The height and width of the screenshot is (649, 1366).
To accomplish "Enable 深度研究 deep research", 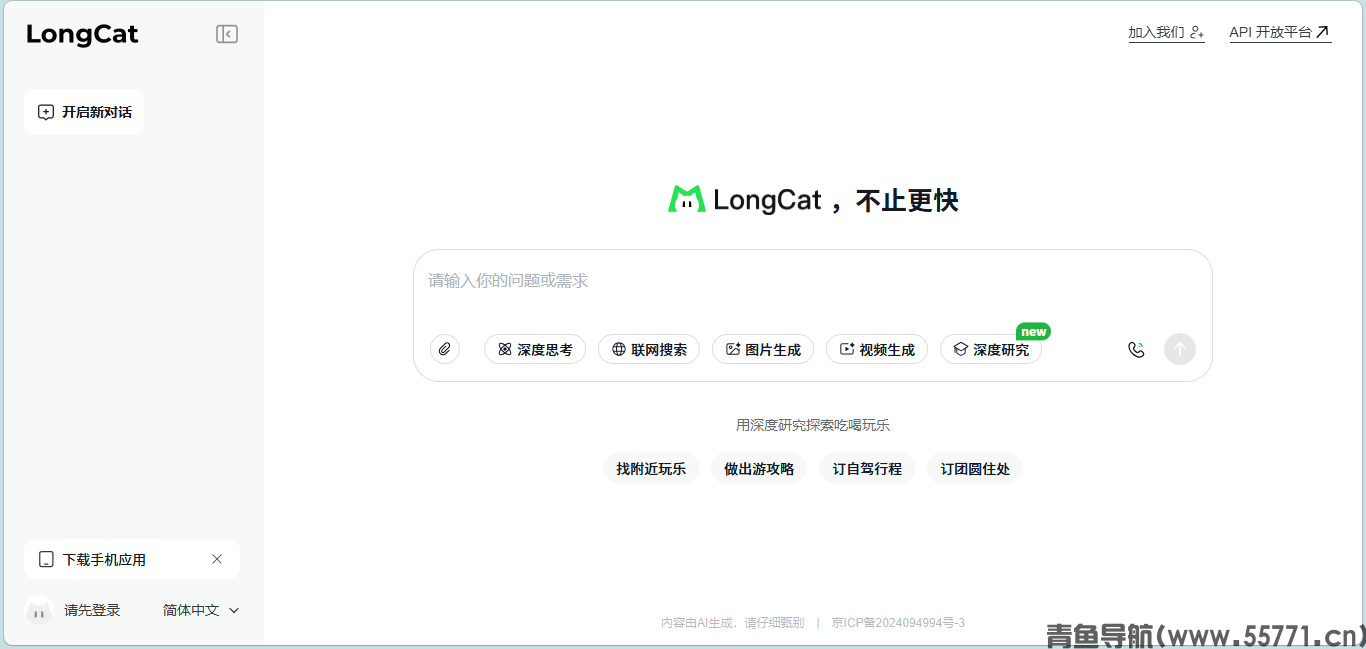I will (x=991, y=349).
